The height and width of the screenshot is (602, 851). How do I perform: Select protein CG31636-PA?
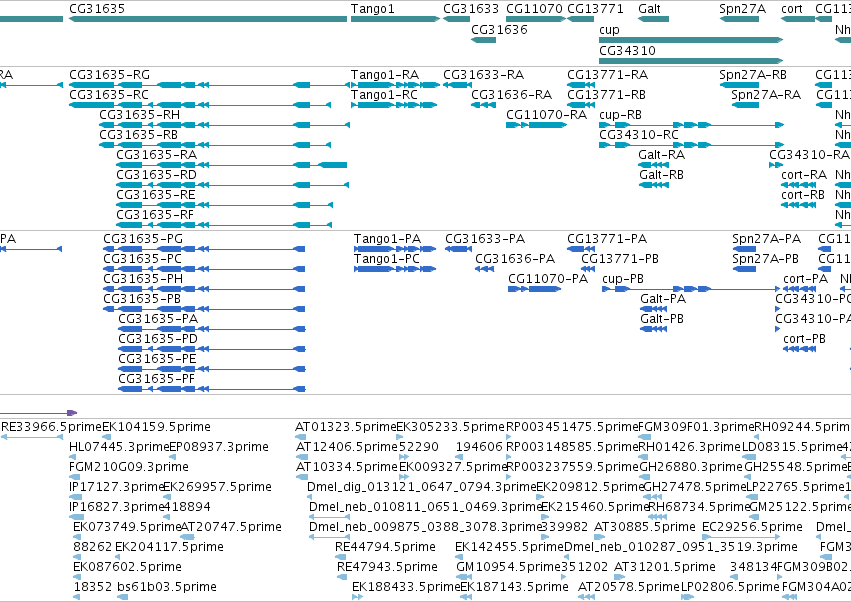tap(515, 259)
